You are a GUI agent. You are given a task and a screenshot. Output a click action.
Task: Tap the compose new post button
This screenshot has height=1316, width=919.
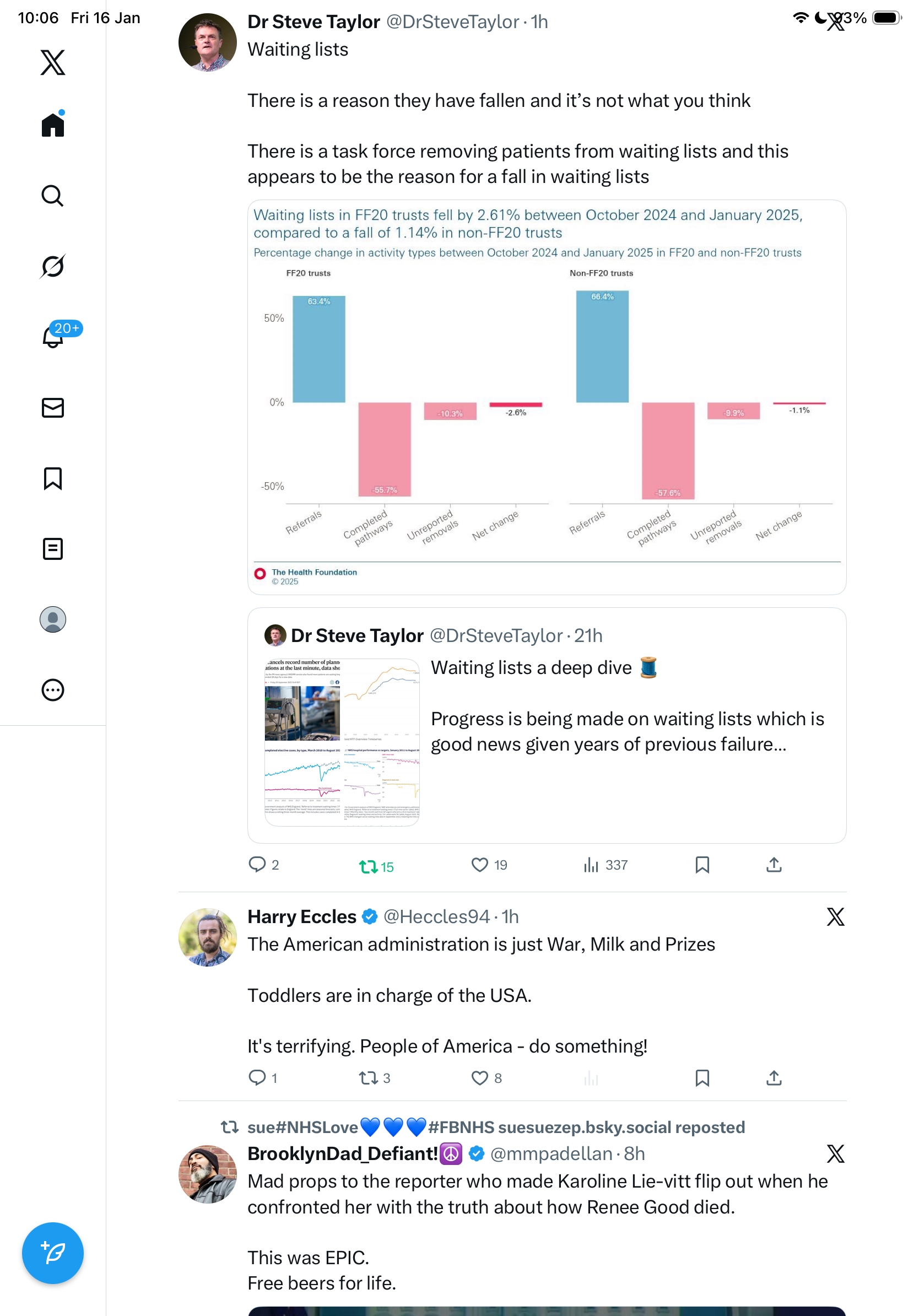53,1253
